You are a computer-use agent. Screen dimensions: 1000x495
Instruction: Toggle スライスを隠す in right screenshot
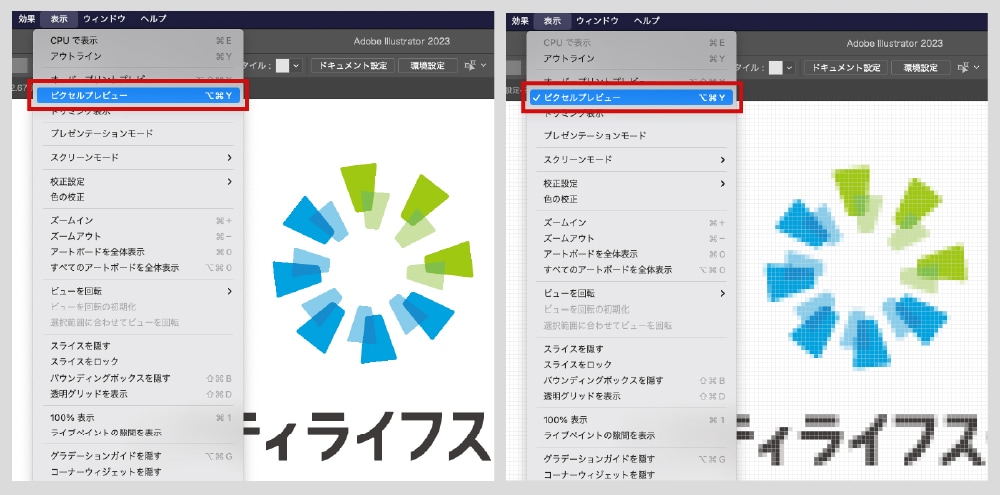click(631, 349)
